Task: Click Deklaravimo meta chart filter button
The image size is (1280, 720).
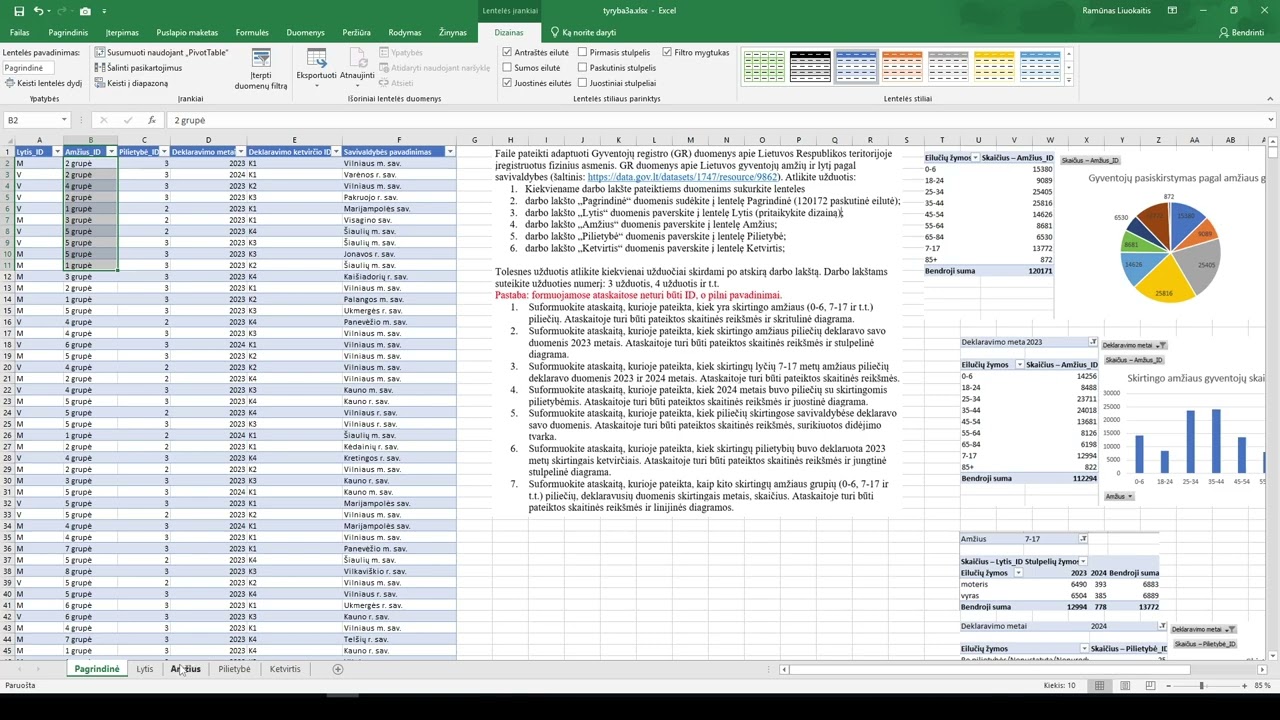Action: point(1134,345)
